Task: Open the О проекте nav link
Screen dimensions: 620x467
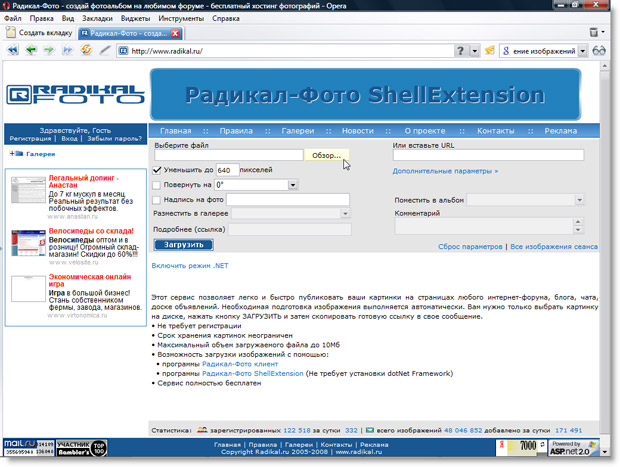Action: coord(425,131)
